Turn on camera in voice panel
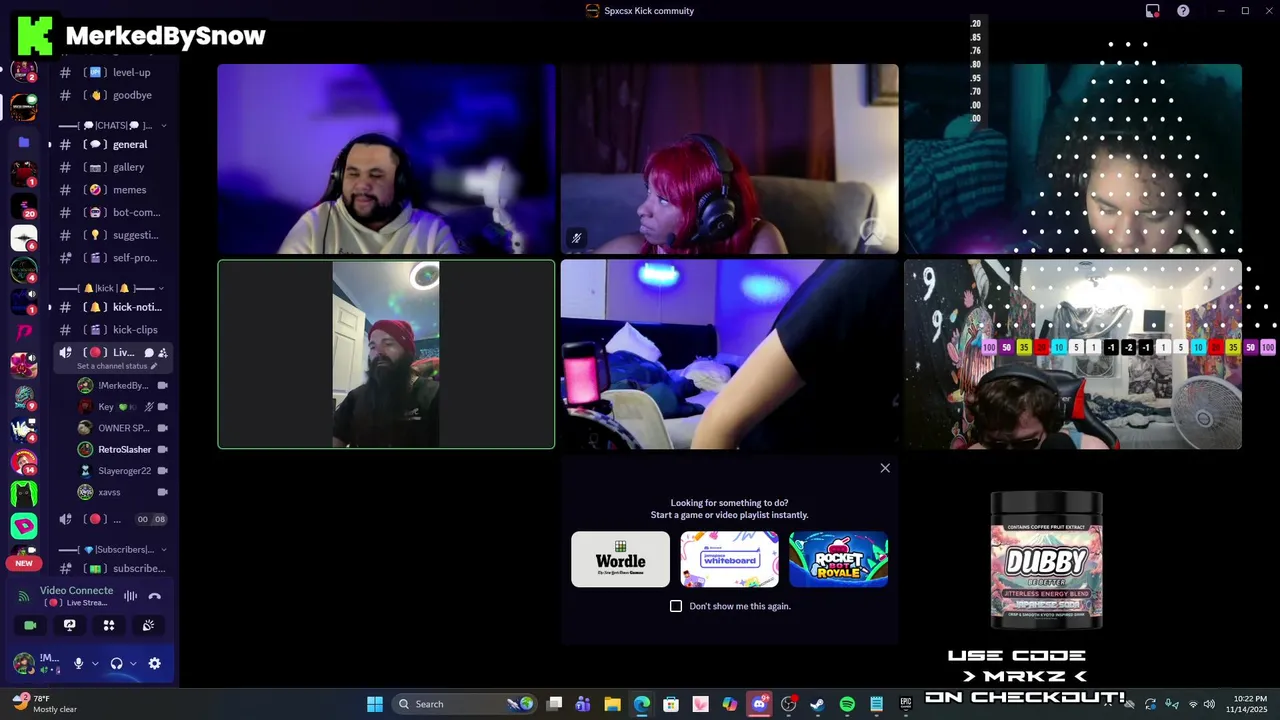Screen dimensions: 1280x720 coord(30,625)
